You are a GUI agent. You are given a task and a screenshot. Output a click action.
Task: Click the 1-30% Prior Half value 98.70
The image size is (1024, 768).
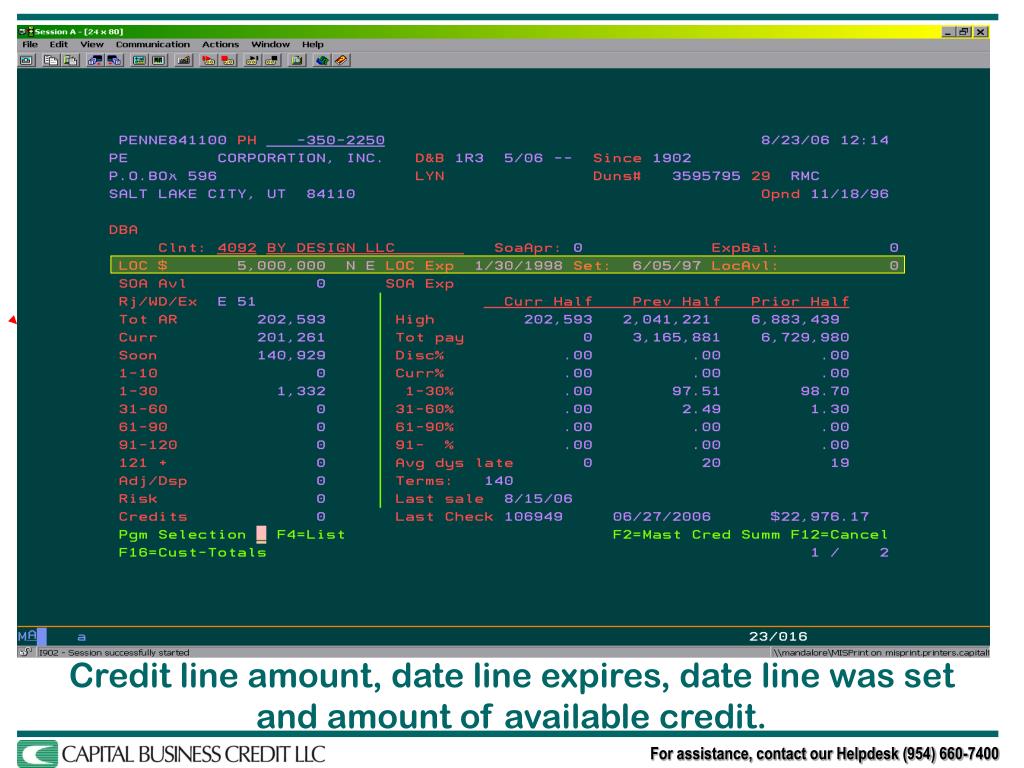point(825,392)
